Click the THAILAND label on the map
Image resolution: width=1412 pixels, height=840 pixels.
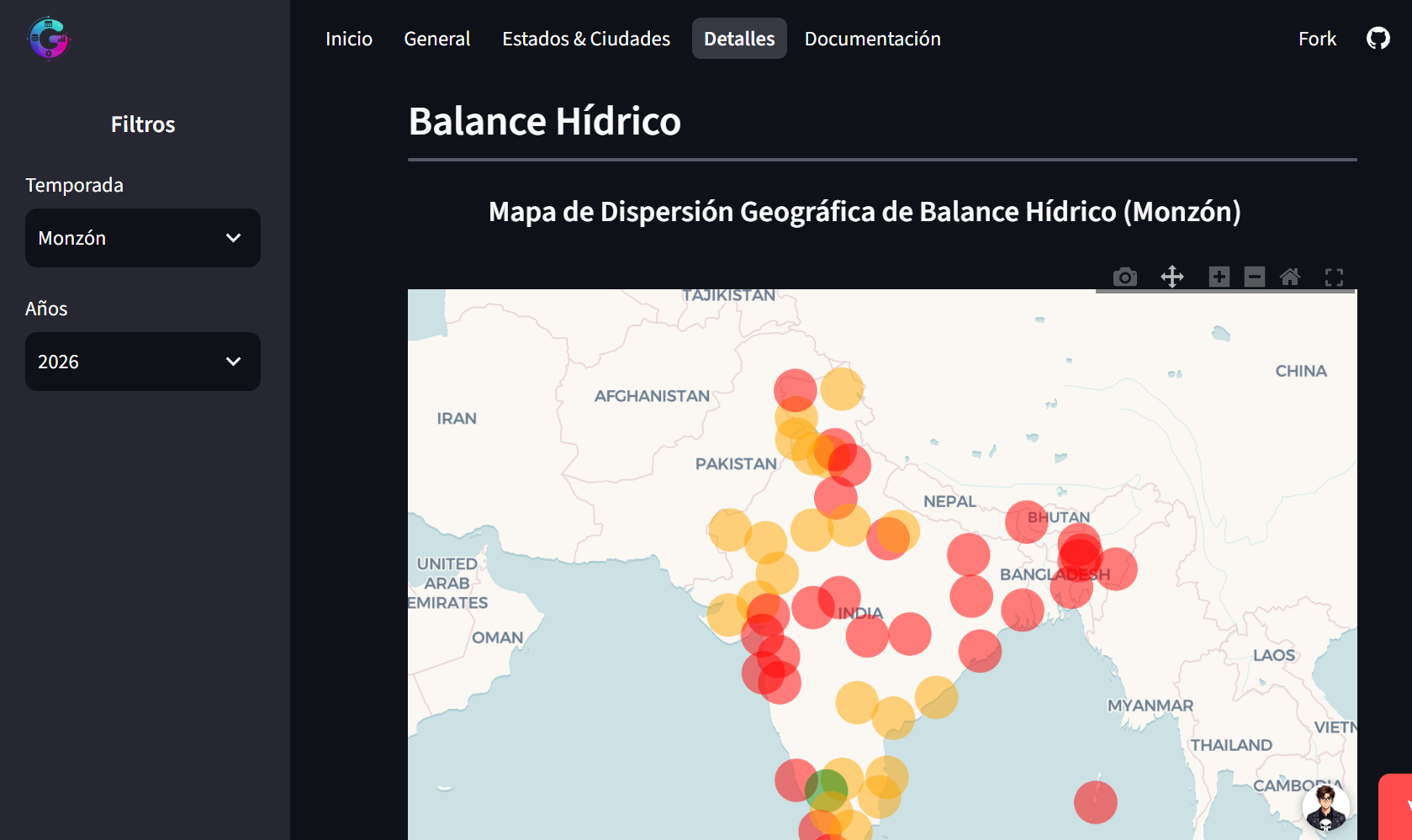tap(1231, 746)
